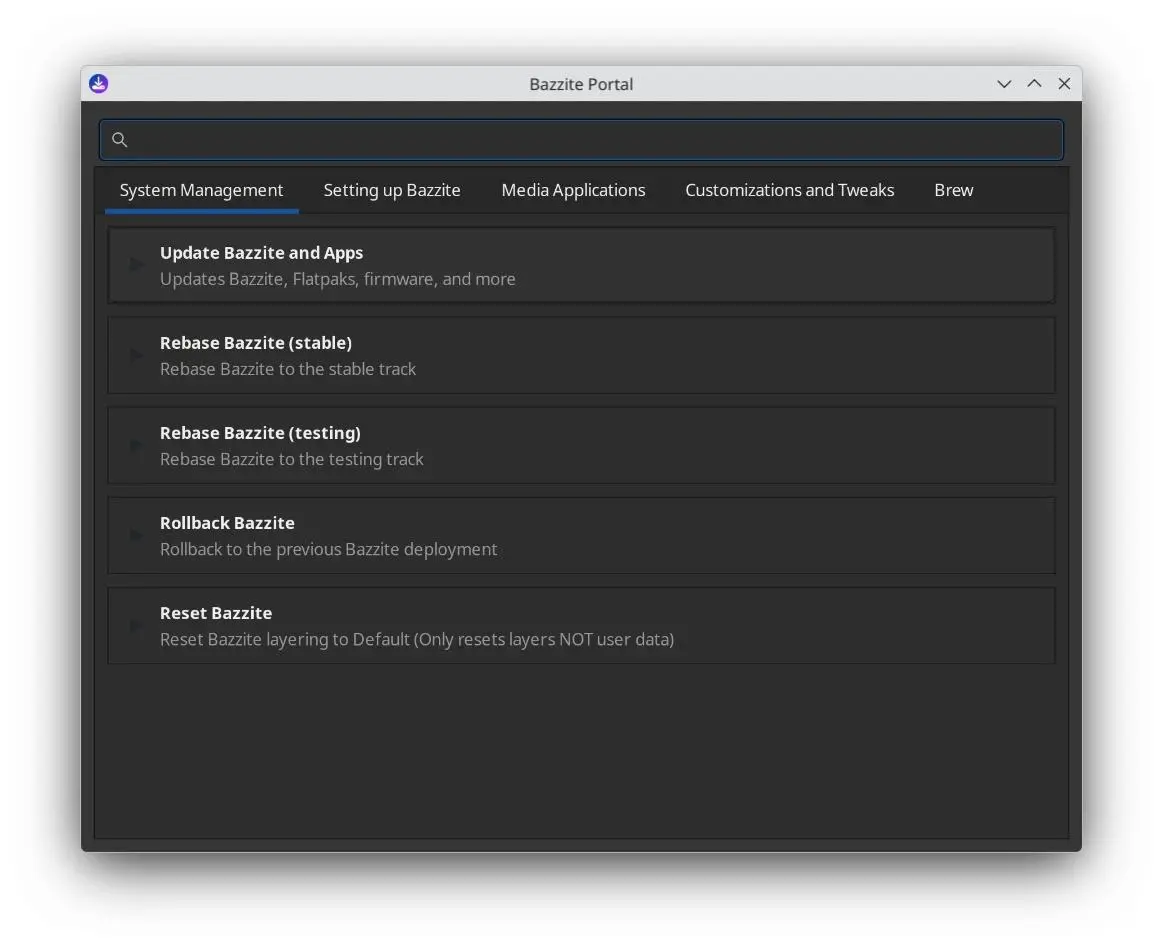This screenshot has height=948, width=1163.
Task: Choose the Rollback Bazzite entry
Action: pyautogui.click(x=582, y=536)
